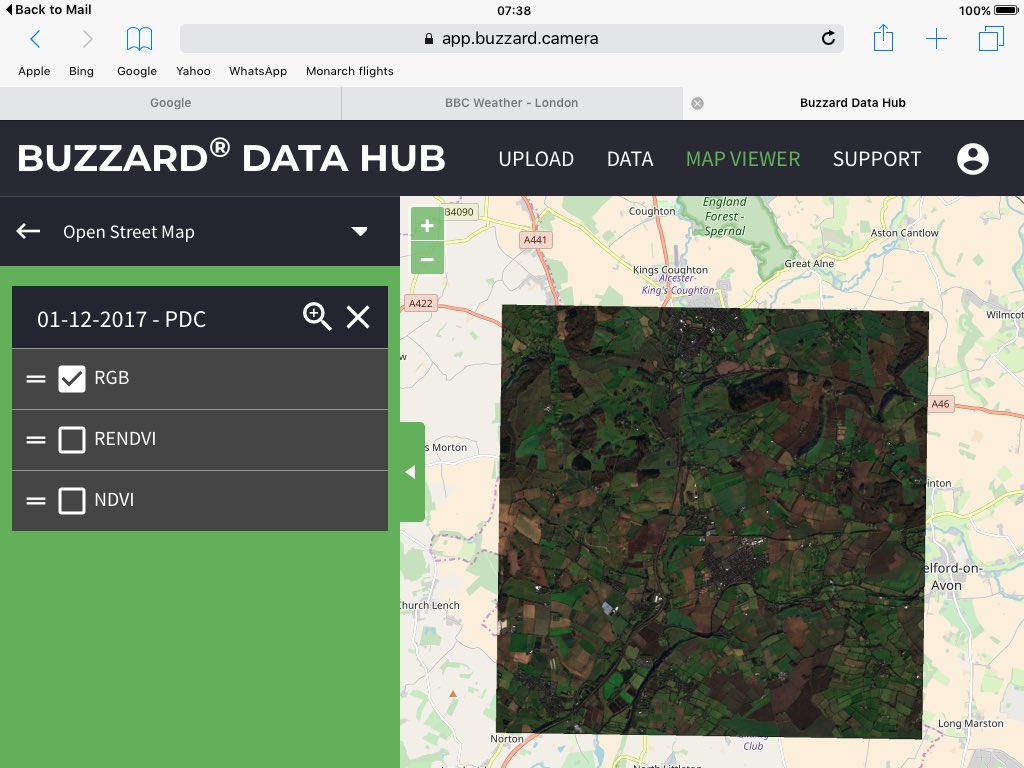Click the Great Alne map label

click(x=808, y=263)
